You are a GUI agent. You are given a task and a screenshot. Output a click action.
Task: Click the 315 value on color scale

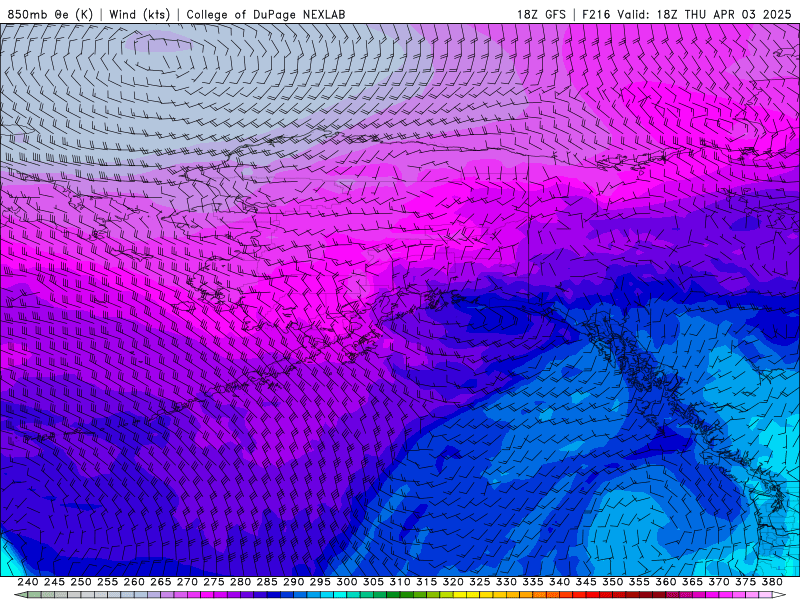(x=427, y=582)
